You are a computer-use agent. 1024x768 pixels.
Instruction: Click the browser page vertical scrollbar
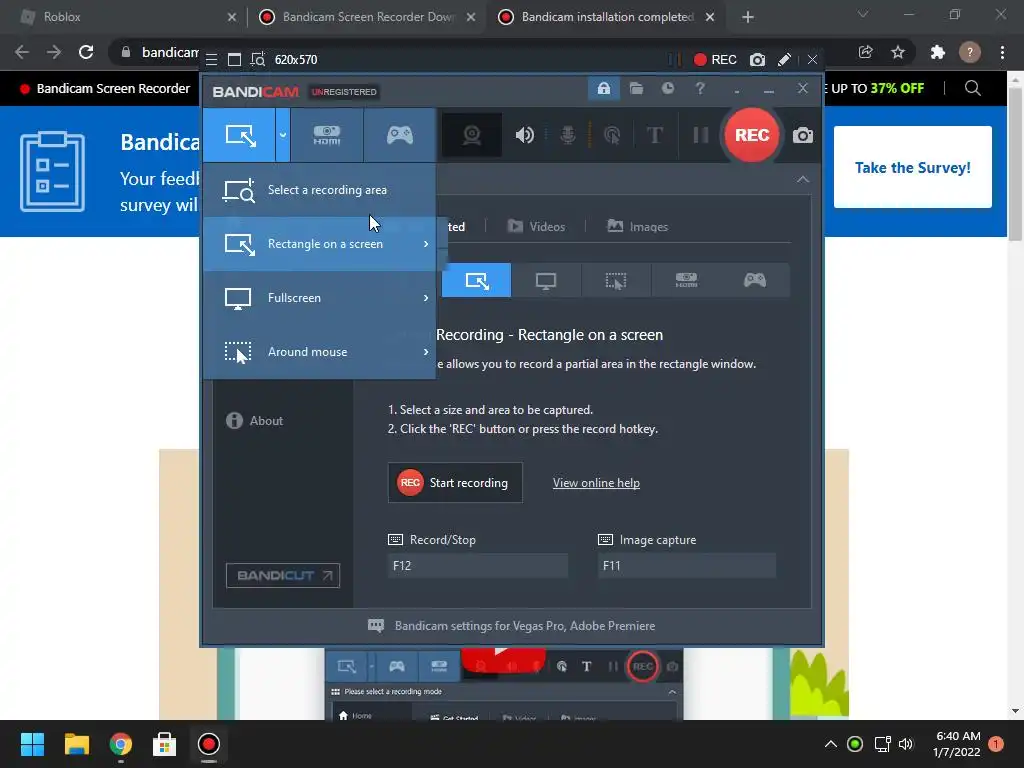pos(1015,163)
